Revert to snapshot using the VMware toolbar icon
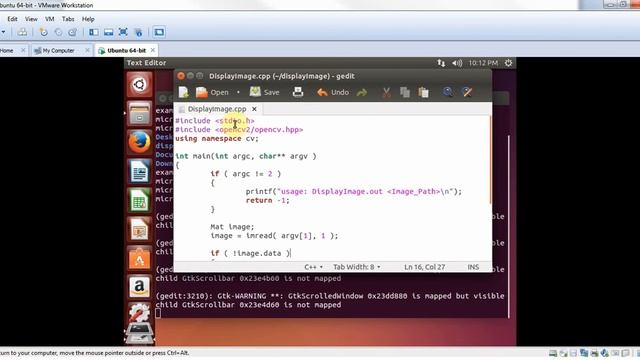 click(58, 32)
